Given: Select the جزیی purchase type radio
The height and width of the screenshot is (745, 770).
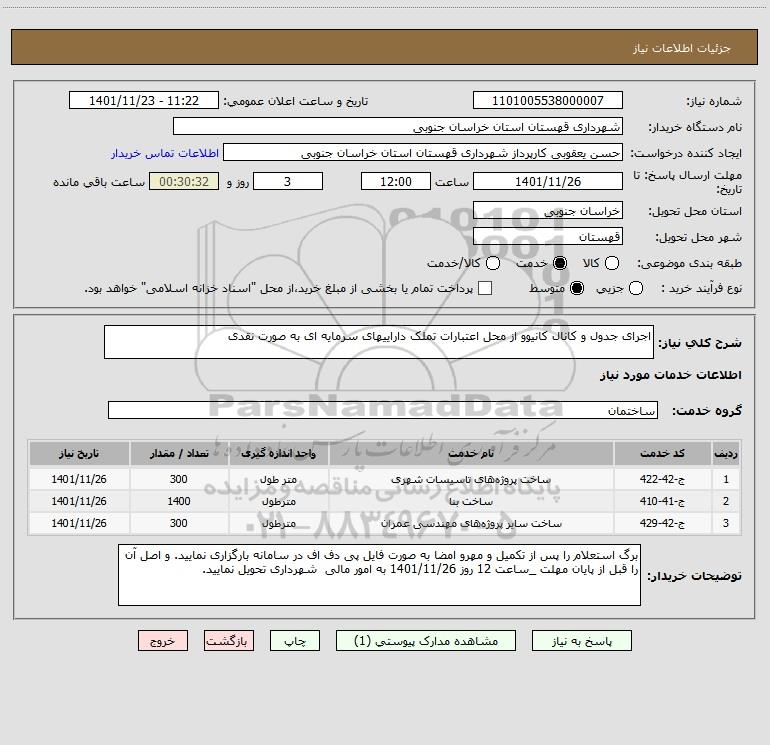Looking at the screenshot, I should coord(635,288).
